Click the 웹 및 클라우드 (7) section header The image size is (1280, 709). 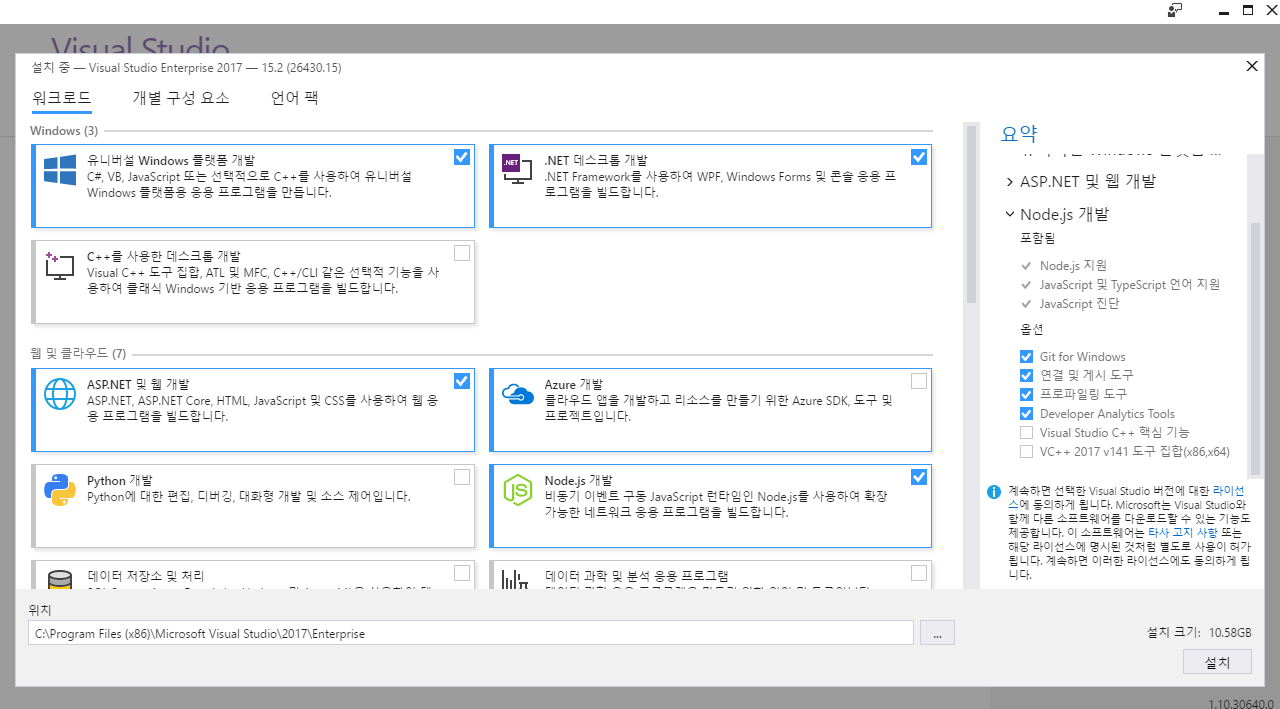coord(78,354)
